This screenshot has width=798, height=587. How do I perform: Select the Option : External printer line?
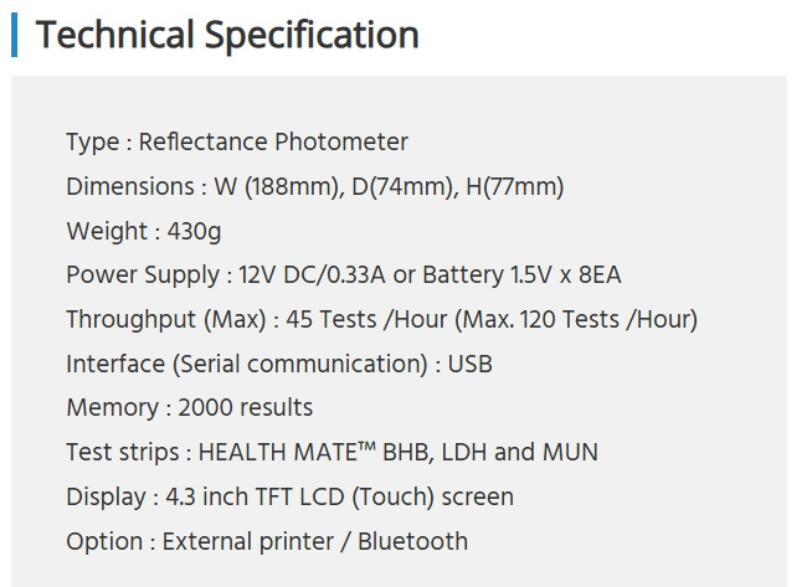tap(267, 541)
